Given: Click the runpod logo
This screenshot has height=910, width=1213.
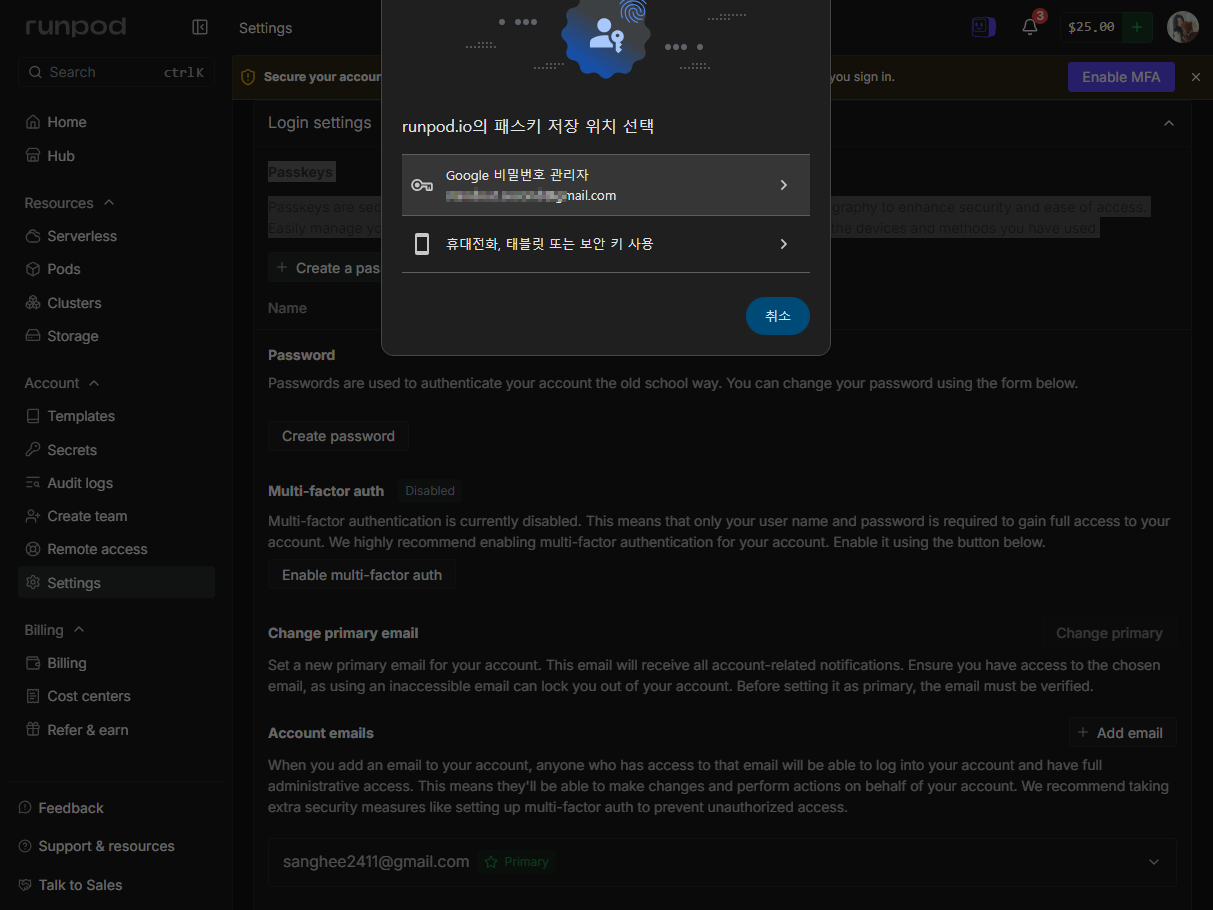Looking at the screenshot, I should point(76,27).
